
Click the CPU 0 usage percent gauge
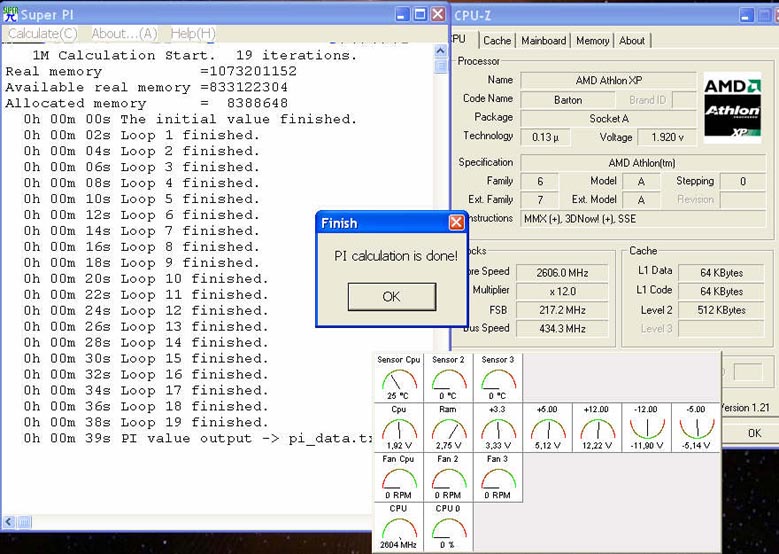tap(448, 527)
